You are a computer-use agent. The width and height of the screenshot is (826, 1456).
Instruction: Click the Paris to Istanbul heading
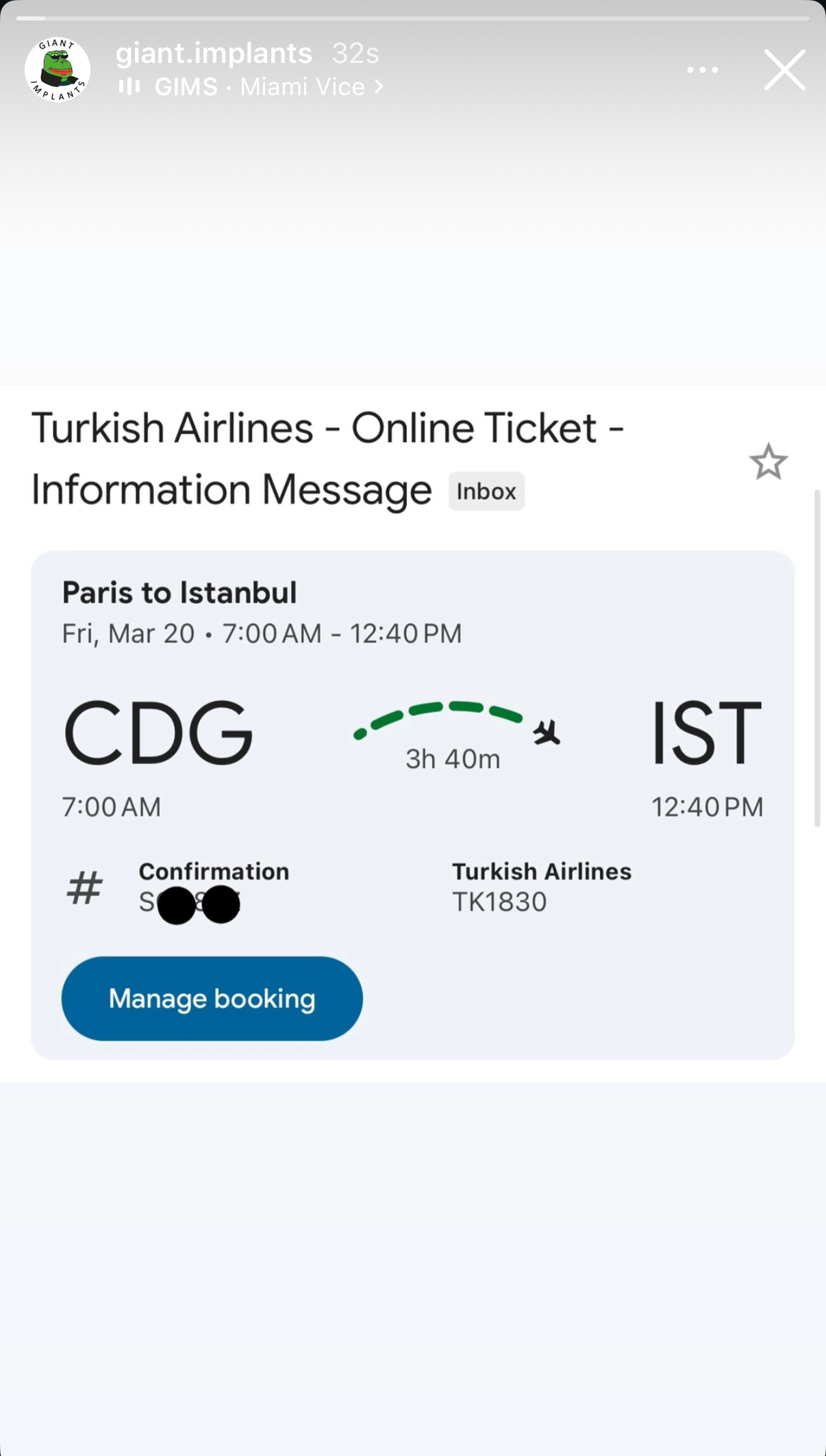click(179, 593)
